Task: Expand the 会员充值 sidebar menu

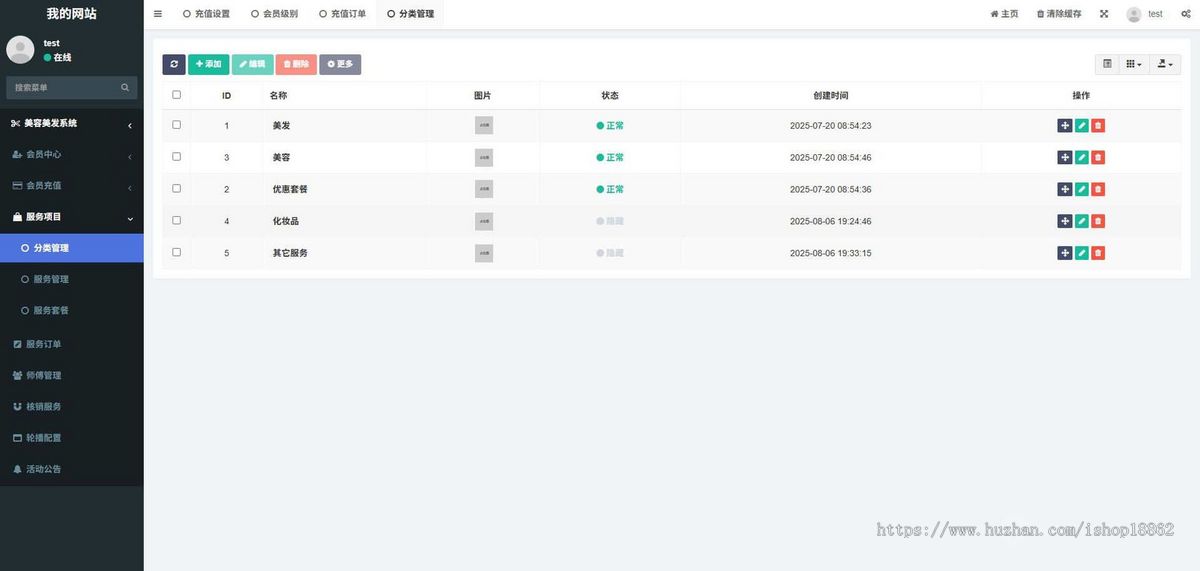Action: point(72,186)
